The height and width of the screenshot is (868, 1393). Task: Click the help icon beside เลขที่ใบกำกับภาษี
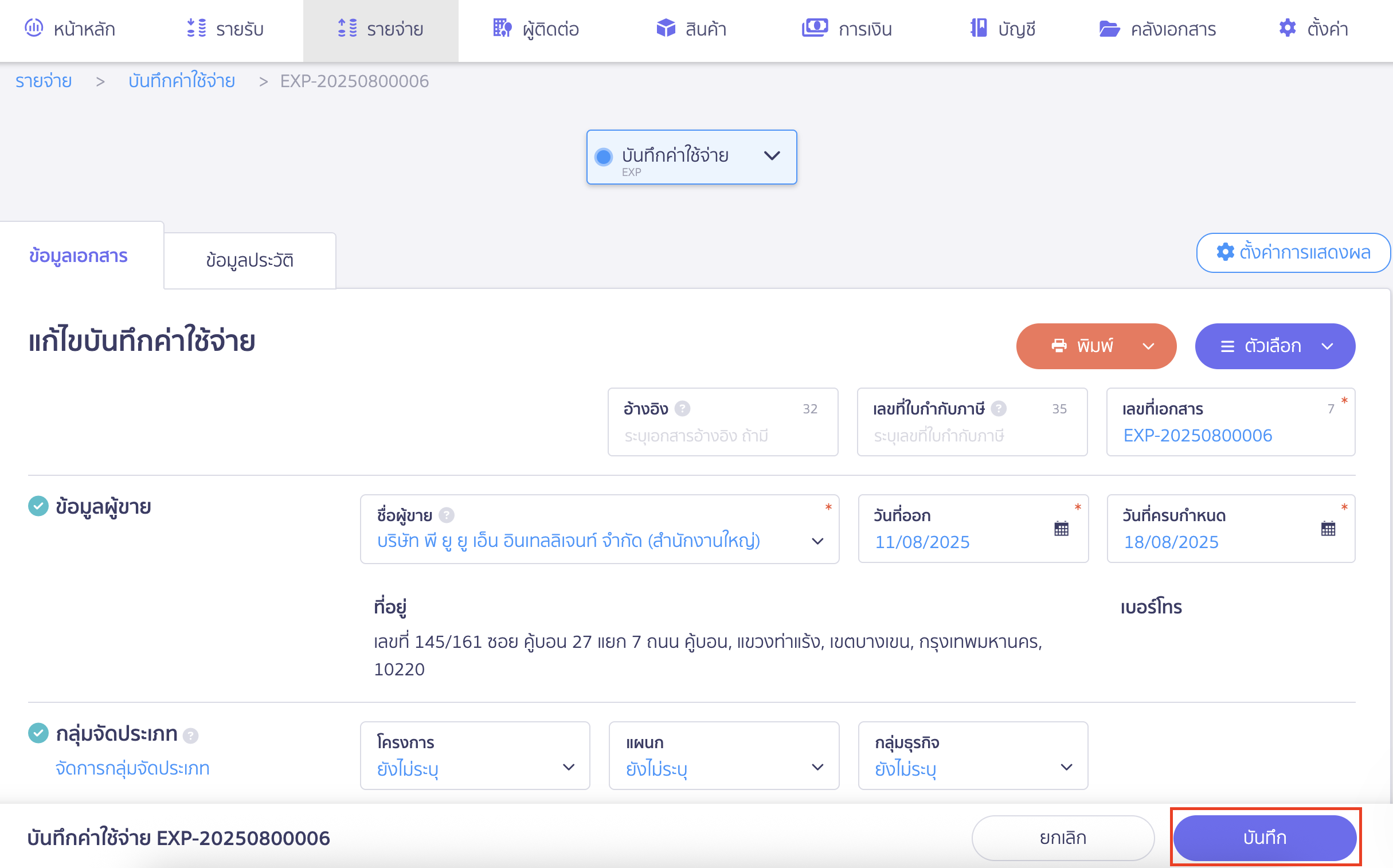[x=999, y=409]
